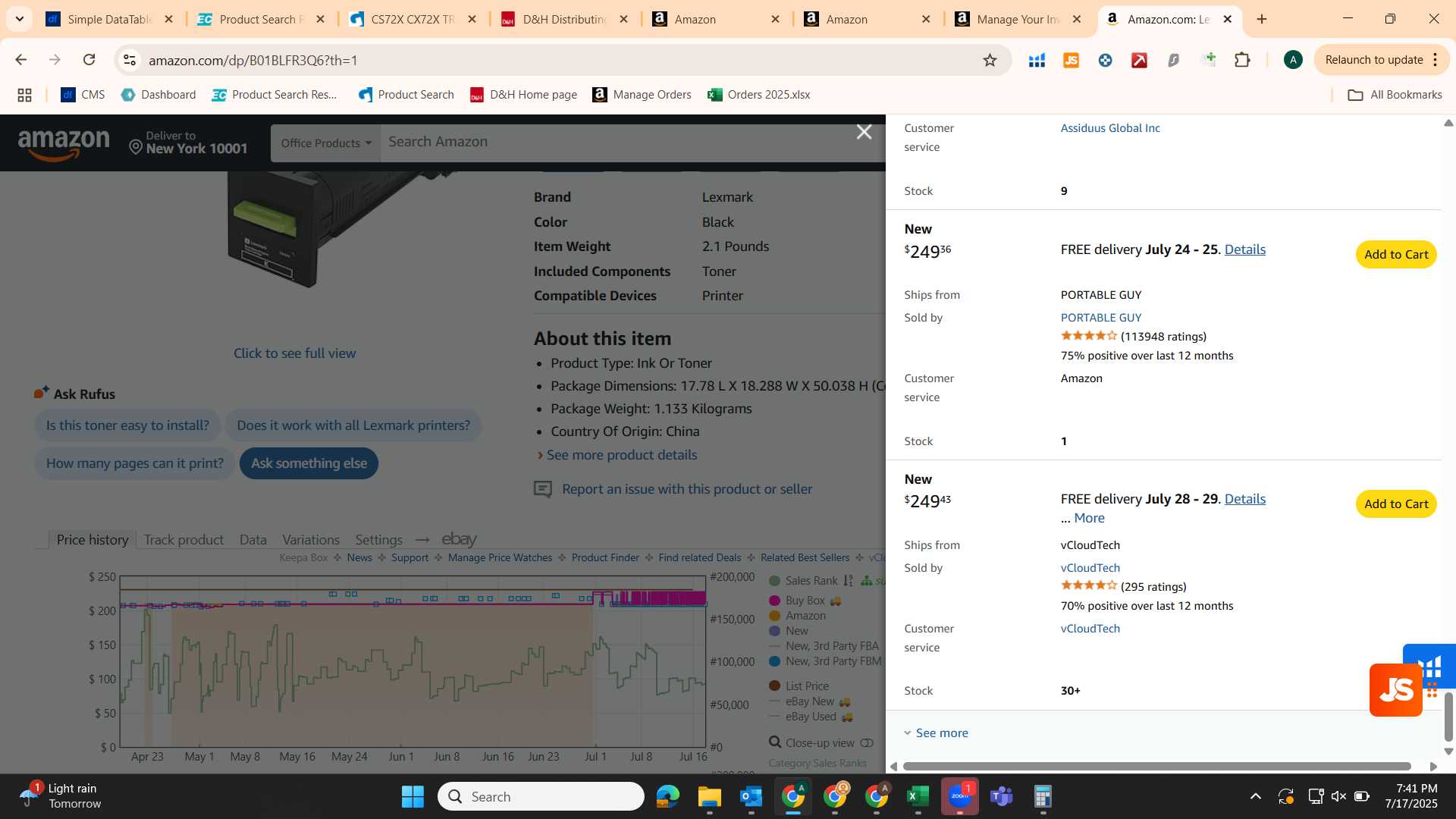Click the address bar URL
Viewport: 1456px width, 819px height.
pos(253,60)
